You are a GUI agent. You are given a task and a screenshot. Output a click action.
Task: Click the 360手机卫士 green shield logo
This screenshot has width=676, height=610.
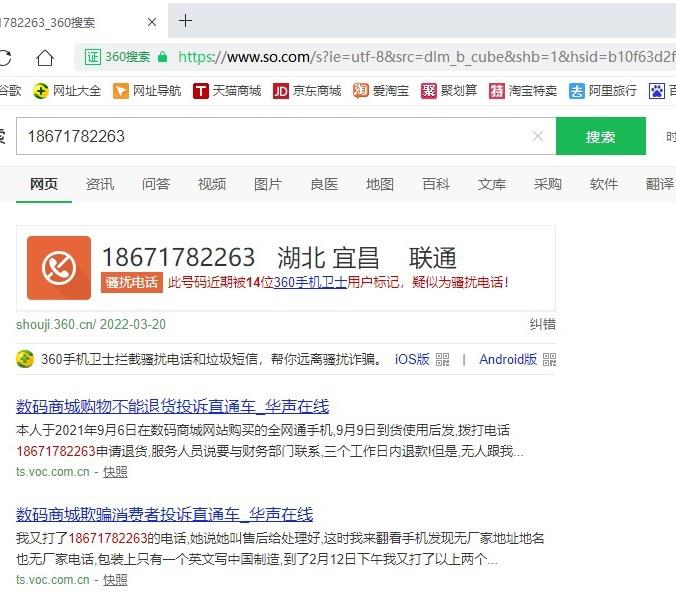(25, 359)
